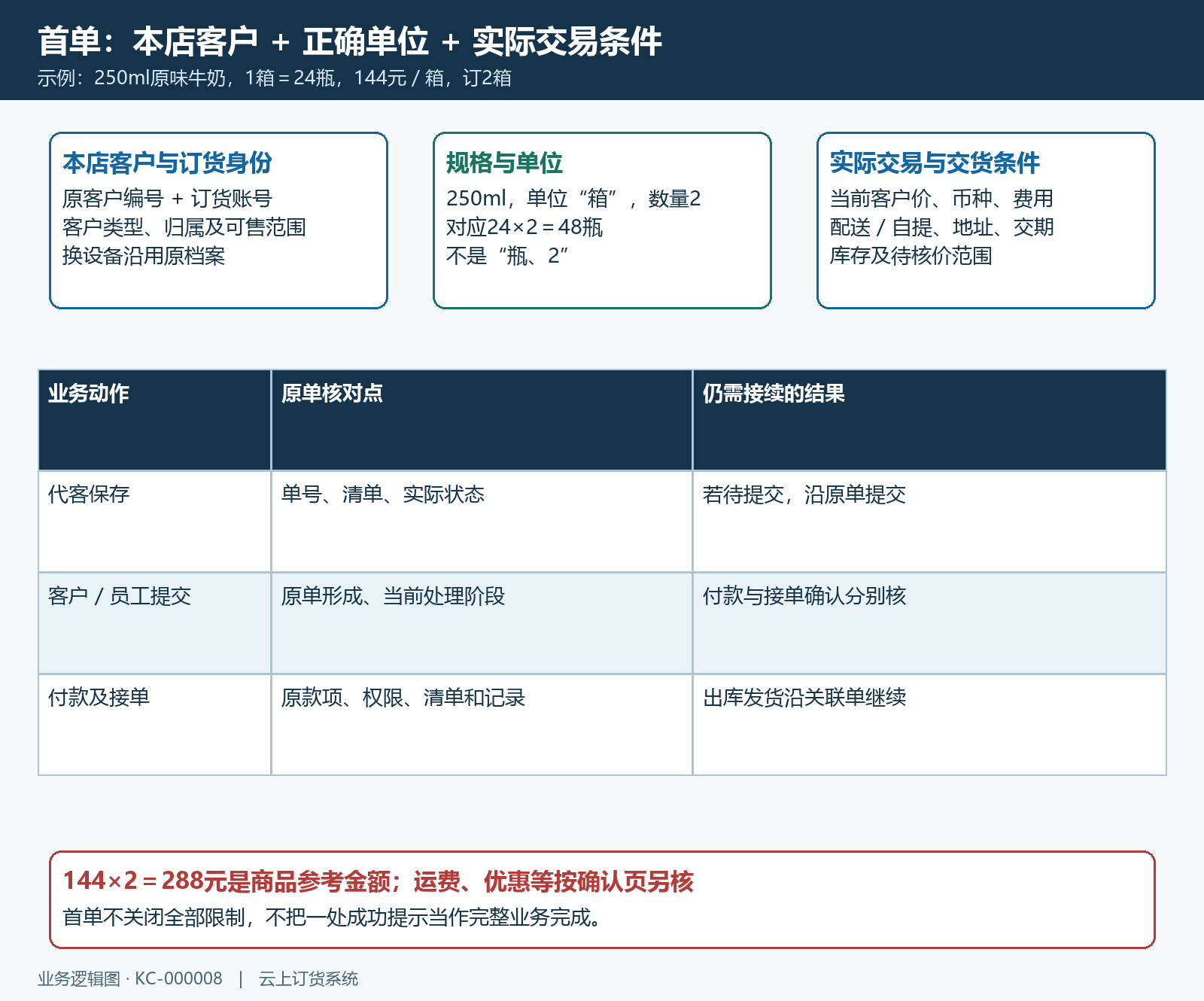This screenshot has height=1001, width=1204.
Task: Select the cell '单号、清单、实际状态'
Action: coord(482,522)
